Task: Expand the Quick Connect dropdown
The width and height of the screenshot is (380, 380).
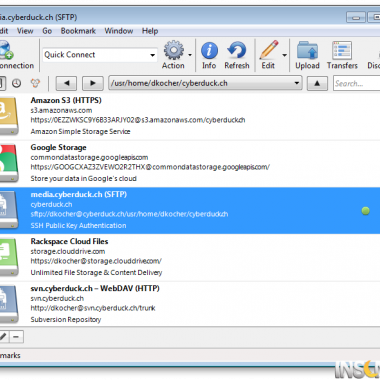Action: pos(152,55)
